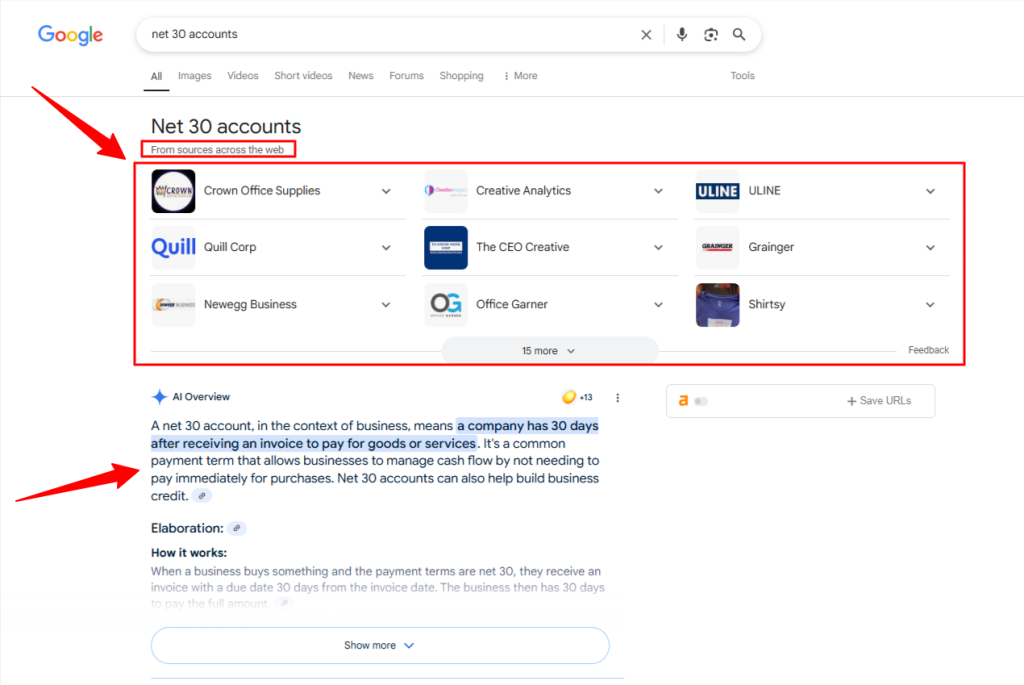Click the Creative Analytics logo
Viewport: 1024px width, 685px height.
tap(445, 191)
